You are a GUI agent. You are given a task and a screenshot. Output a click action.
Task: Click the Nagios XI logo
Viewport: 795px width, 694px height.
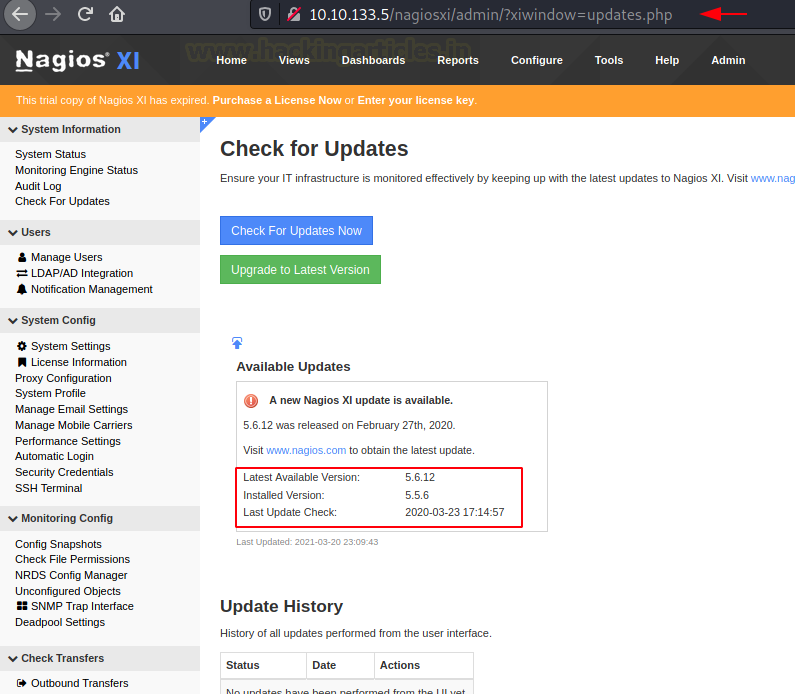(78, 60)
